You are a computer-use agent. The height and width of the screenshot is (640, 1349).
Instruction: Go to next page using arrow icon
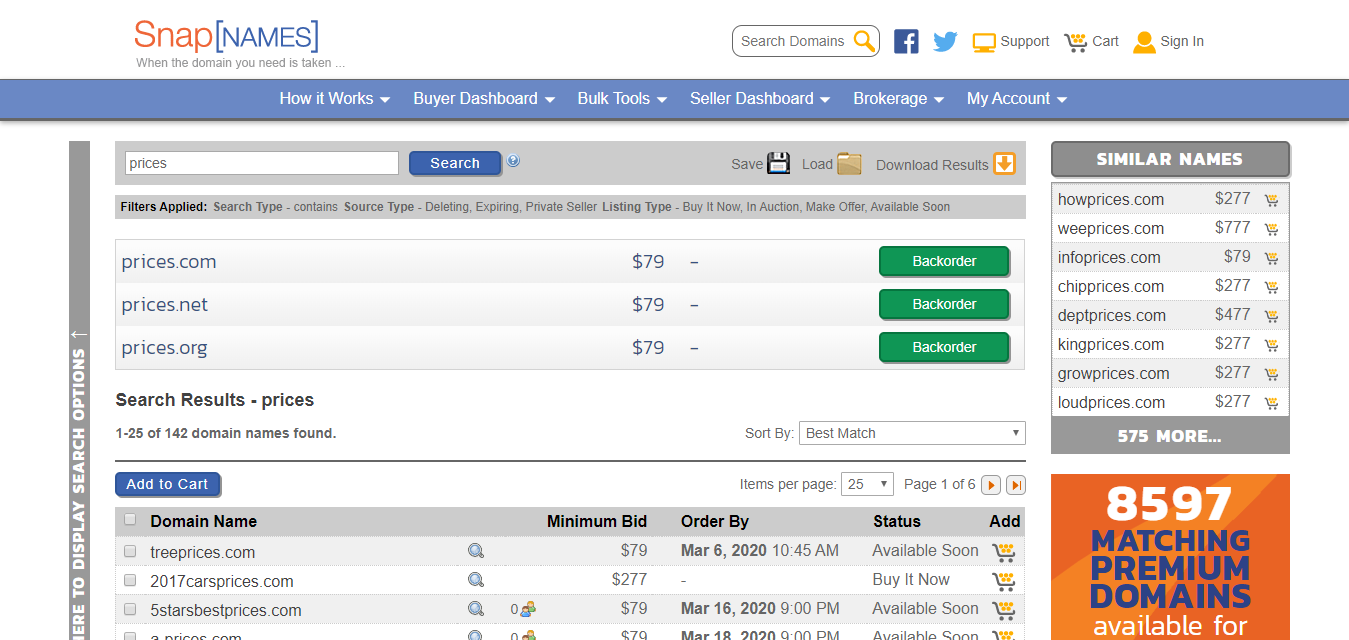tap(991, 485)
